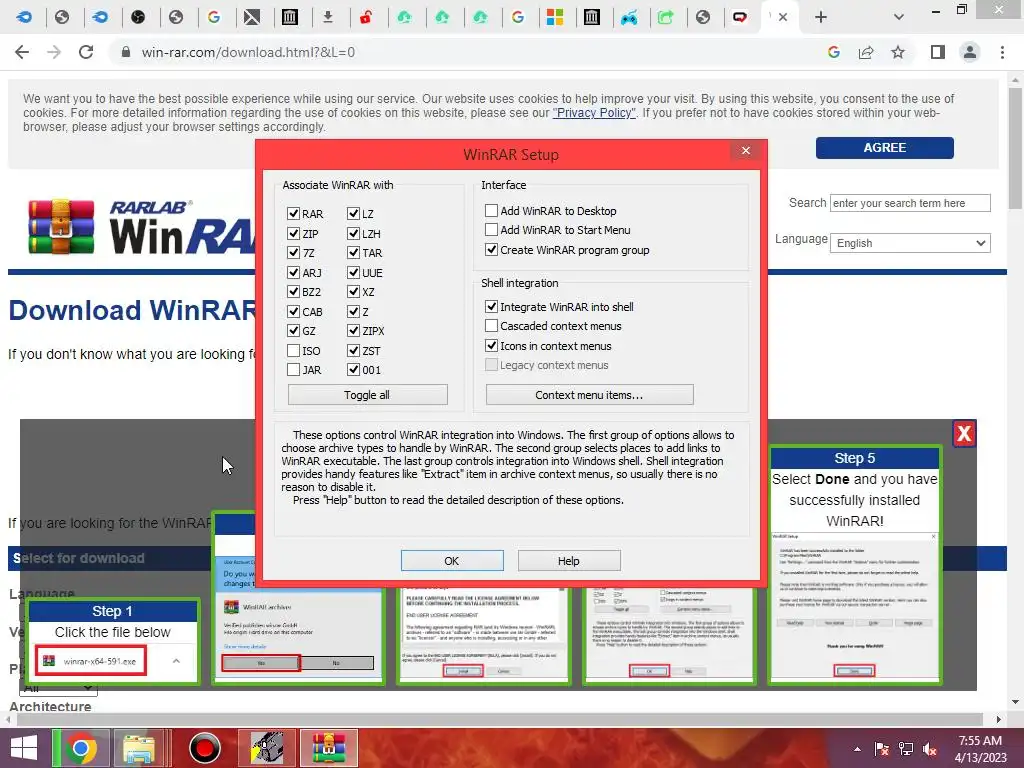
Task: Toggle Integrate WinRAR into shell
Action: coord(491,306)
